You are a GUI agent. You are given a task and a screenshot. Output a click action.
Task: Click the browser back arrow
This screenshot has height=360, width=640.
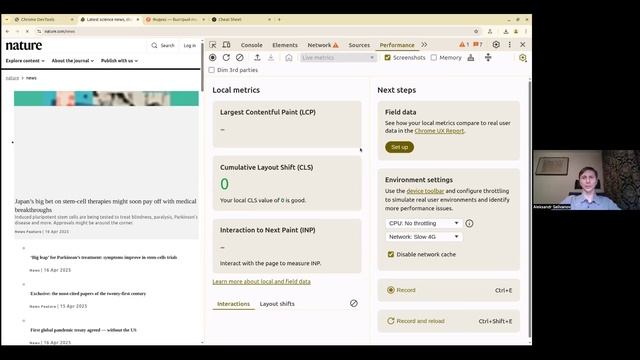pyautogui.click(x=7, y=31)
